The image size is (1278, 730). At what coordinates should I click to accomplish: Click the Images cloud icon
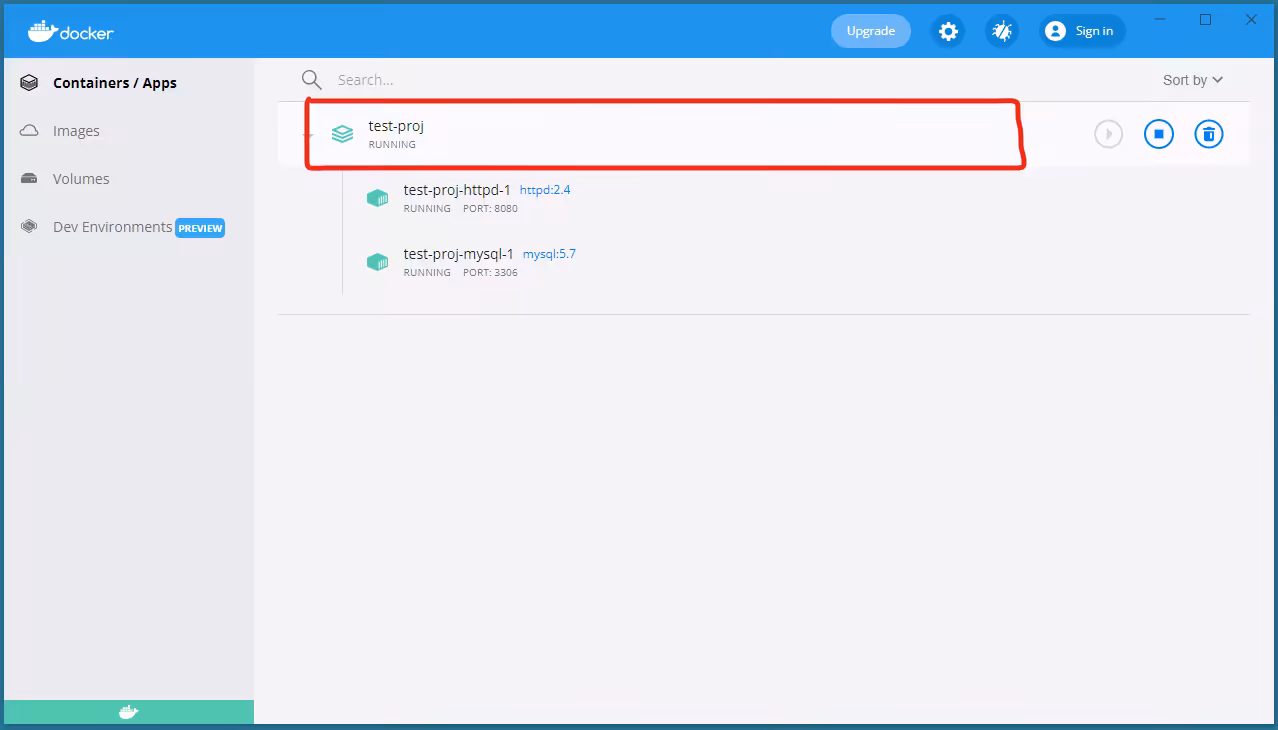[29, 131]
